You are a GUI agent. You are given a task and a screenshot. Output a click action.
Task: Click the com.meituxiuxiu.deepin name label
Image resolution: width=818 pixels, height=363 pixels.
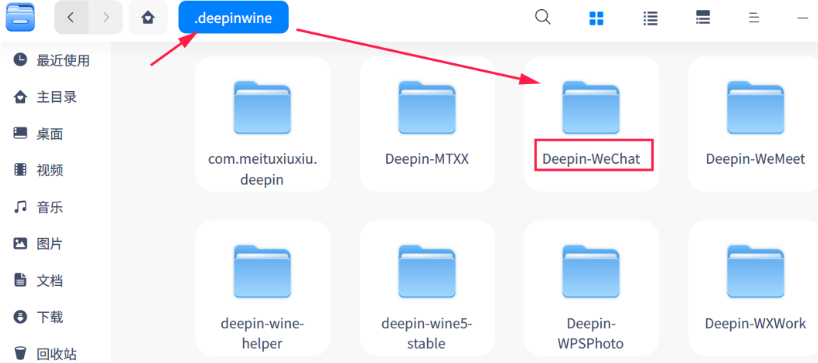(262, 170)
